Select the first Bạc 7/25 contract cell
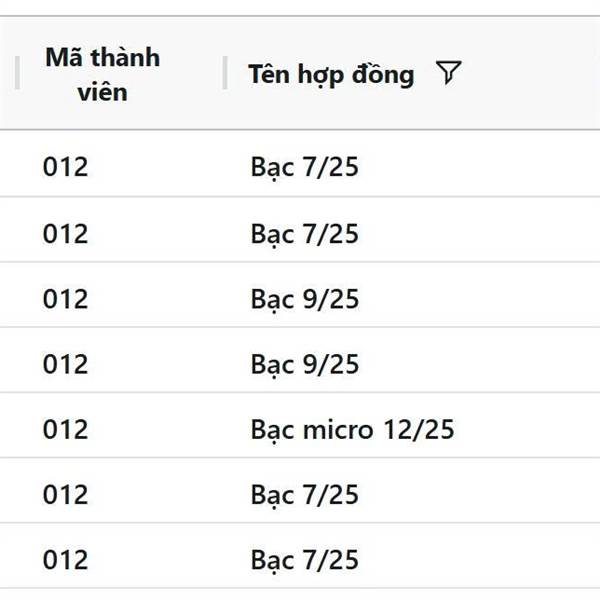Viewport: 600px width, 600px height. pyautogui.click(x=305, y=167)
